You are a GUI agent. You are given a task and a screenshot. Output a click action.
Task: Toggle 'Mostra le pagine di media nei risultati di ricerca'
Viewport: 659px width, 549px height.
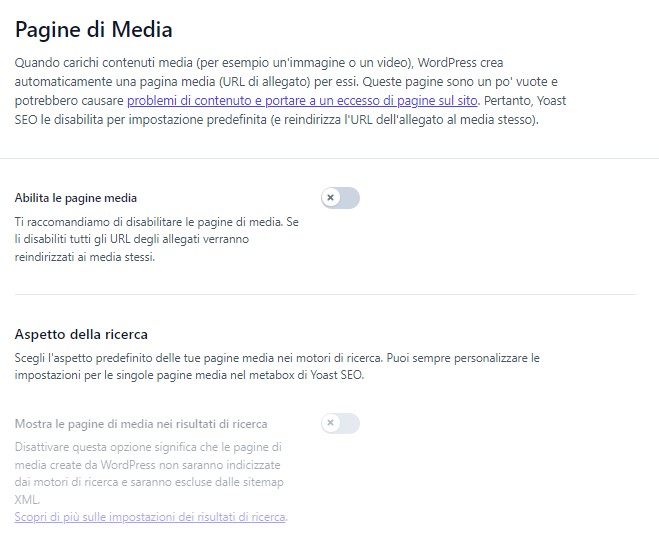[x=340, y=423]
